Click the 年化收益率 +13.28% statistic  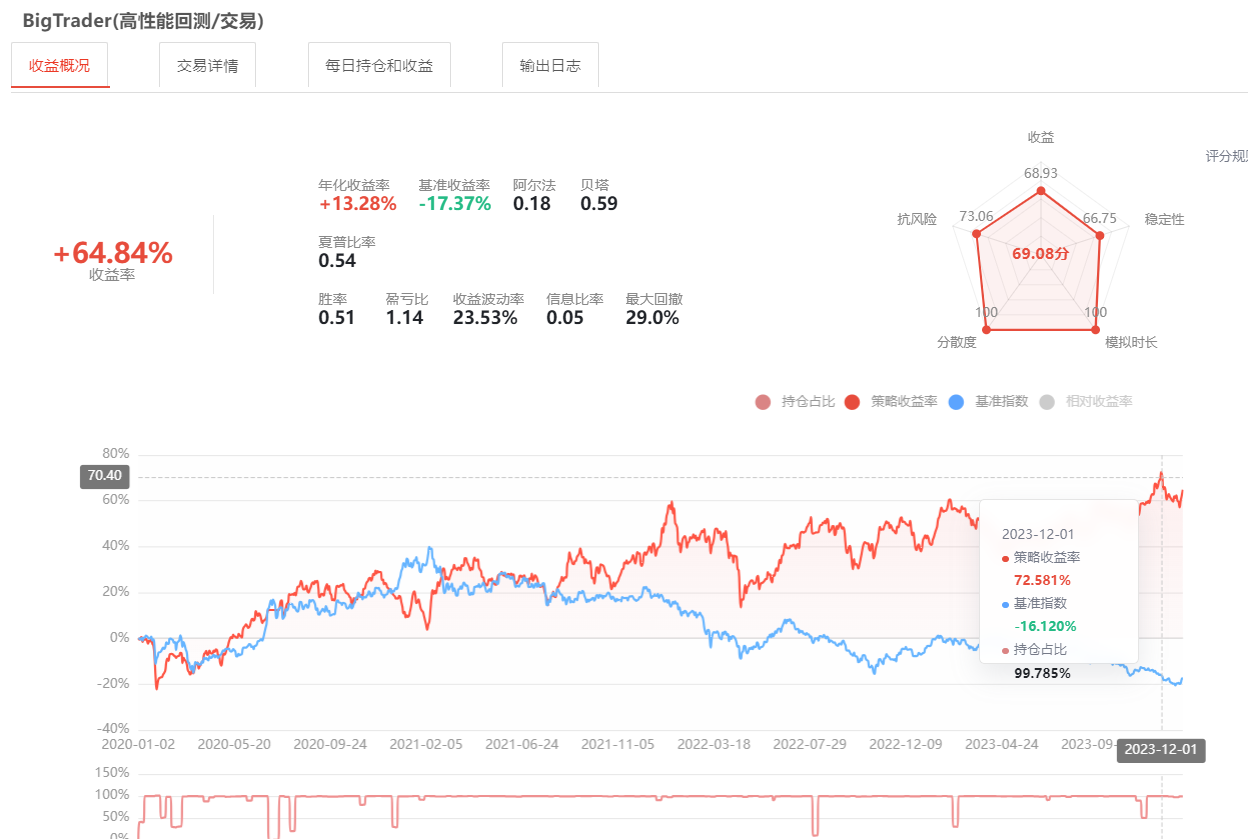click(x=357, y=204)
